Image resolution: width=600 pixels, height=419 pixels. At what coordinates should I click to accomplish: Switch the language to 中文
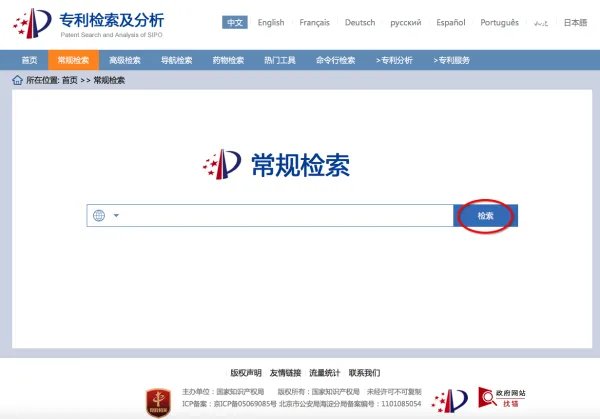click(235, 23)
